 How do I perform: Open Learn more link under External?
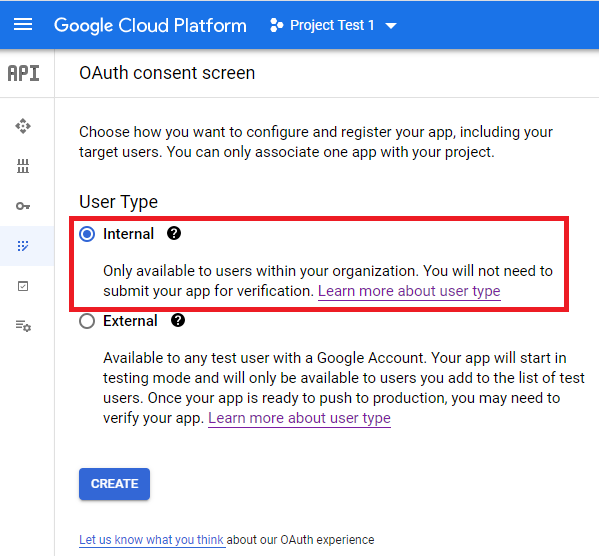[x=300, y=418]
